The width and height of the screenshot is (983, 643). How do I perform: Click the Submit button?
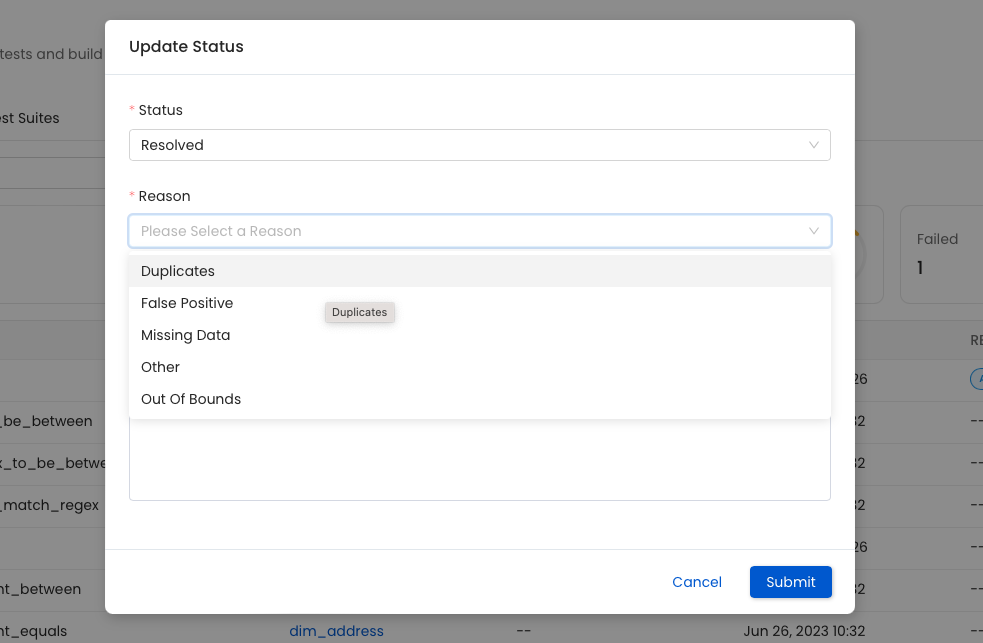790,582
